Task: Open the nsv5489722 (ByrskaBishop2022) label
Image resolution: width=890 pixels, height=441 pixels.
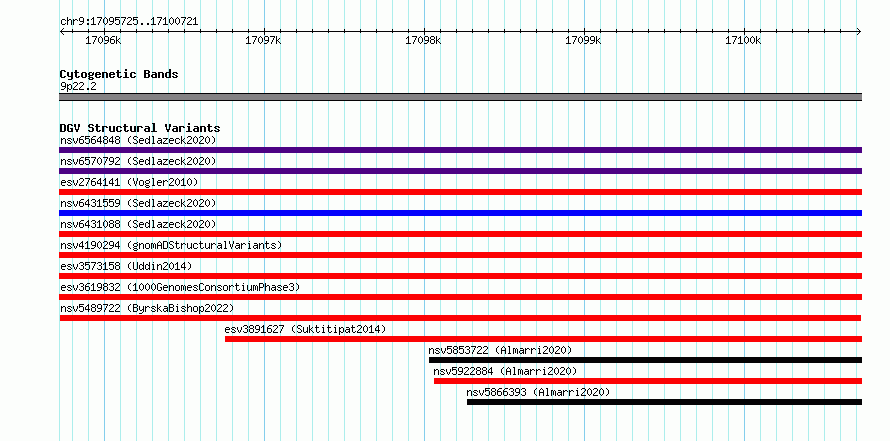Action: [147, 308]
